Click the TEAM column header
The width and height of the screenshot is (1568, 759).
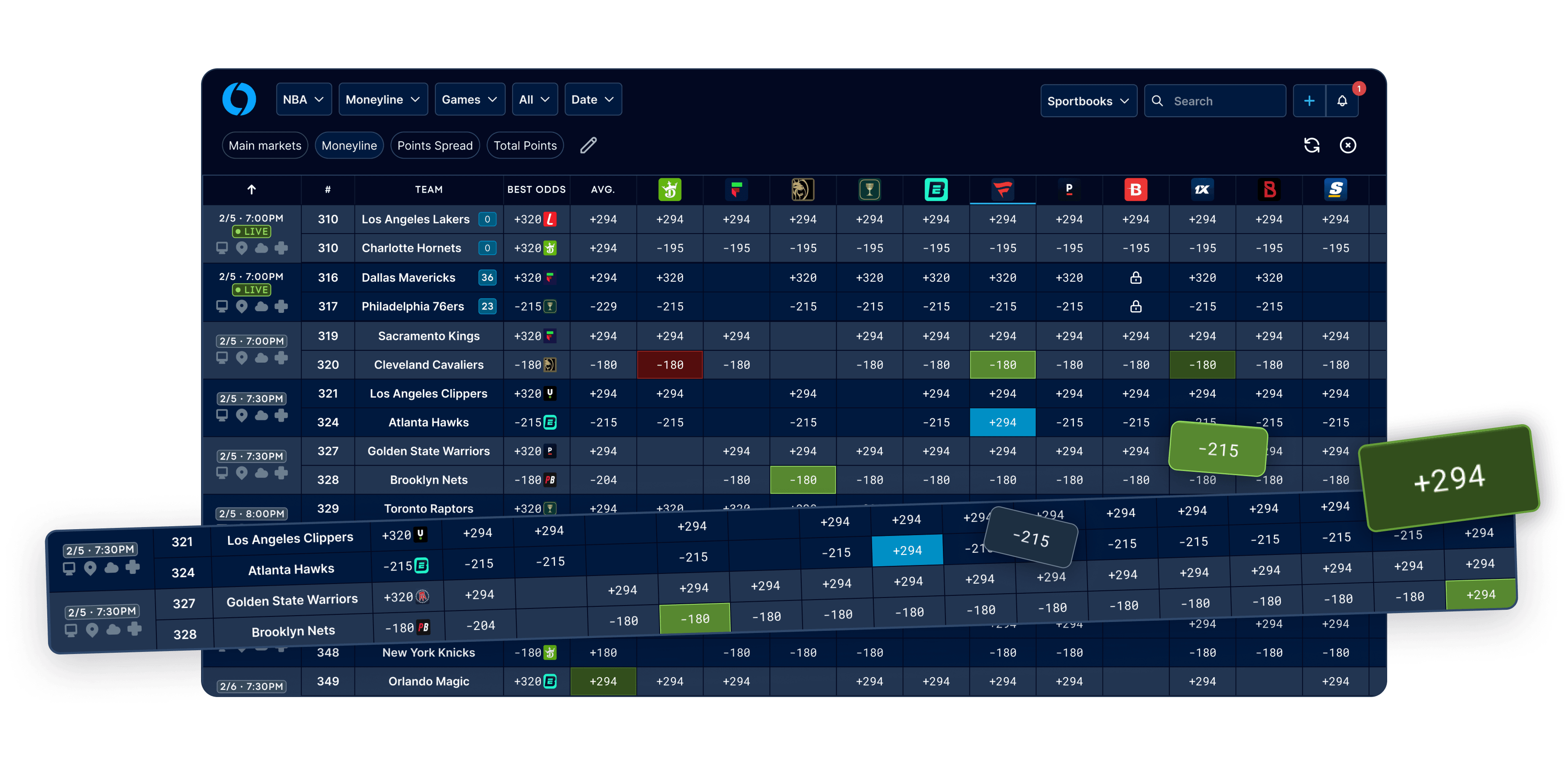point(429,189)
